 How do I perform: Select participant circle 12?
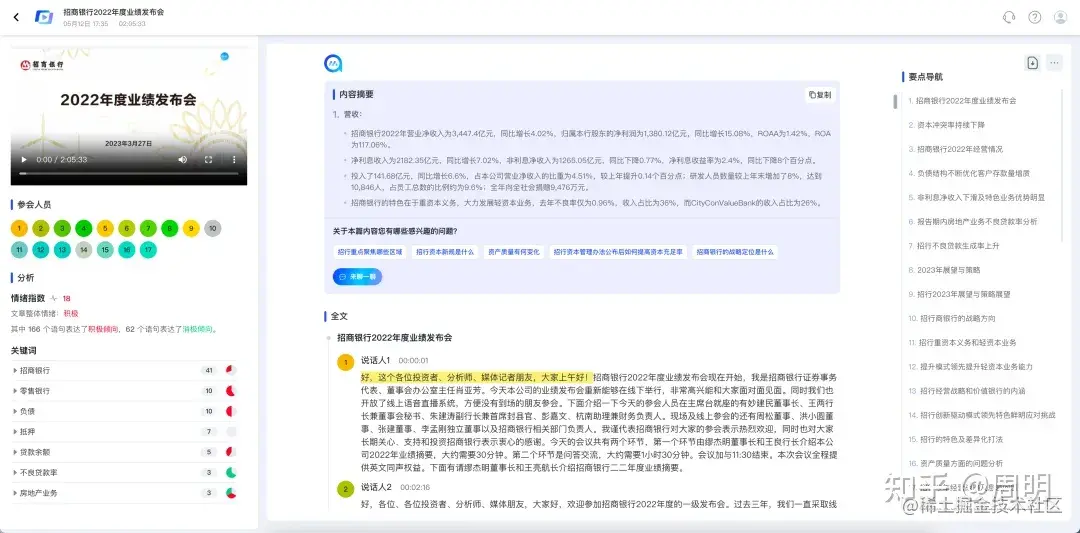point(41,250)
